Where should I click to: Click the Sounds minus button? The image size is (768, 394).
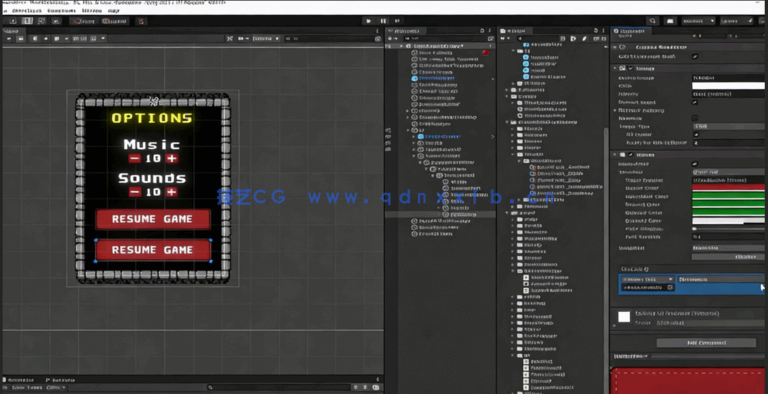click(x=135, y=192)
